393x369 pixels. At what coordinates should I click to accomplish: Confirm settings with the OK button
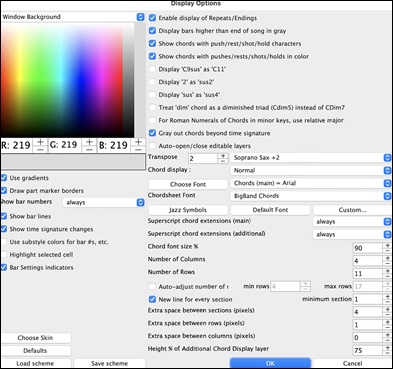pos(270,363)
